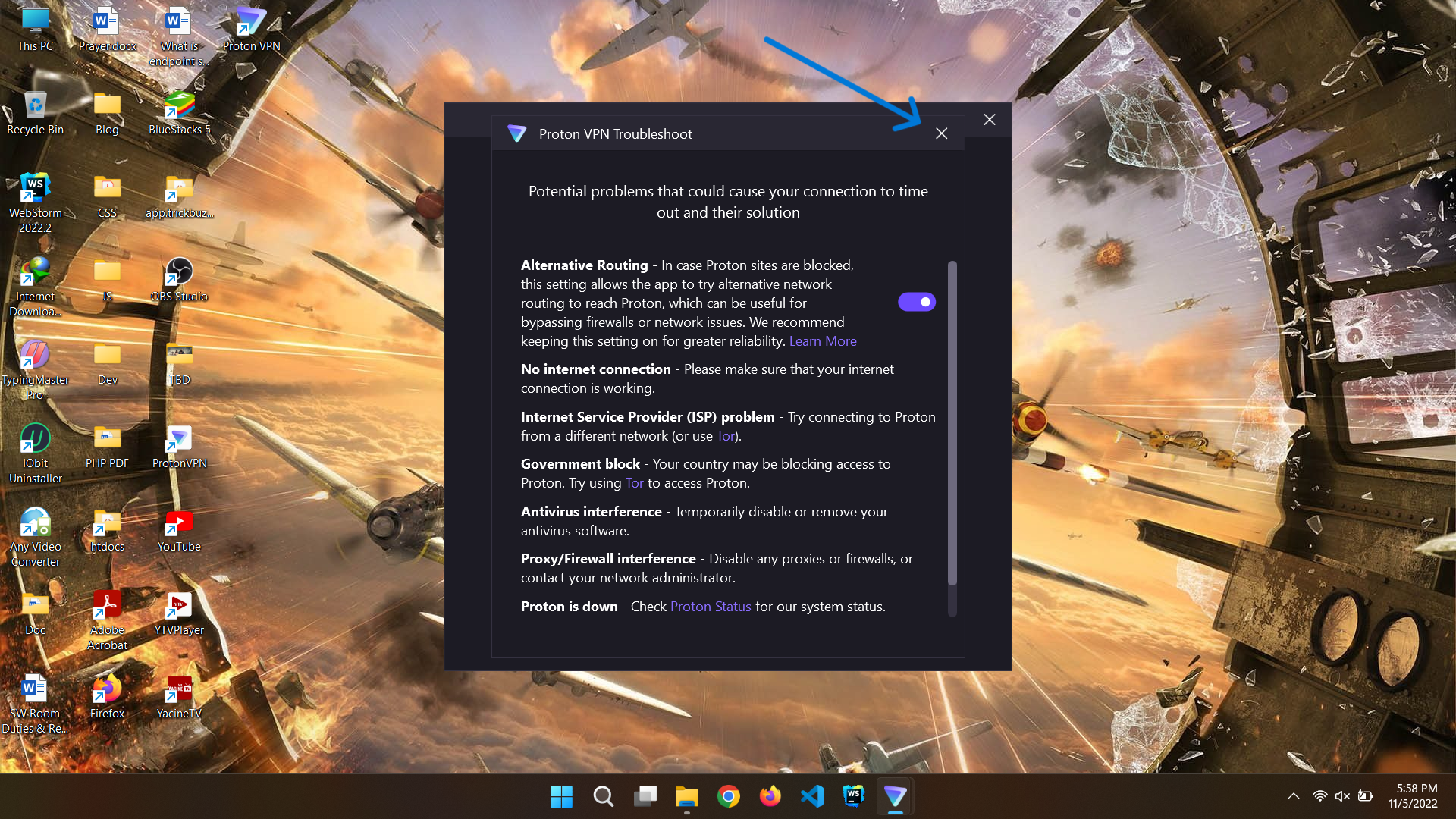Click the Windows Start button
Screen dimensions: 1456x819
561,796
